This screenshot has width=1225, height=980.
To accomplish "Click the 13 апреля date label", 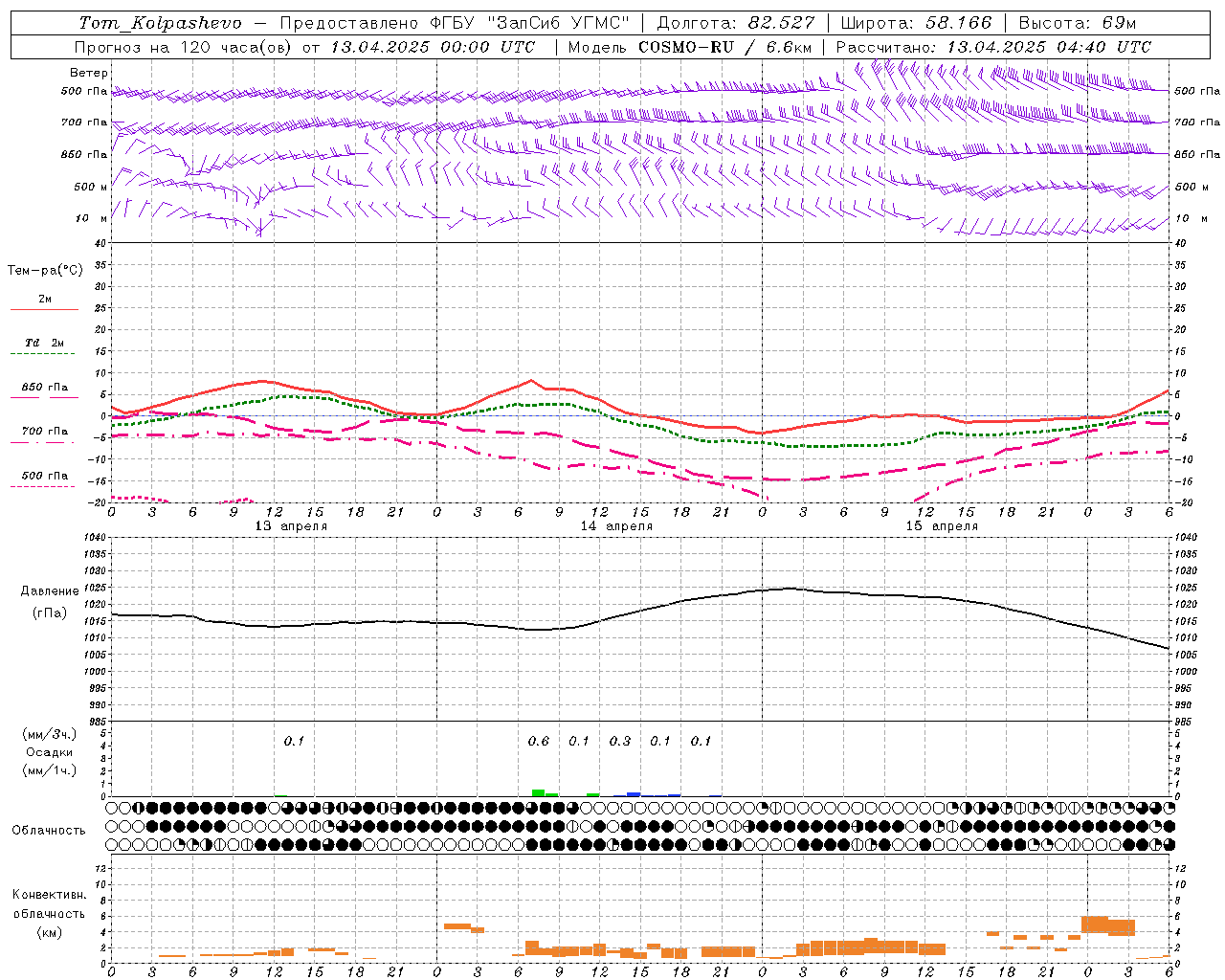I will (291, 526).
